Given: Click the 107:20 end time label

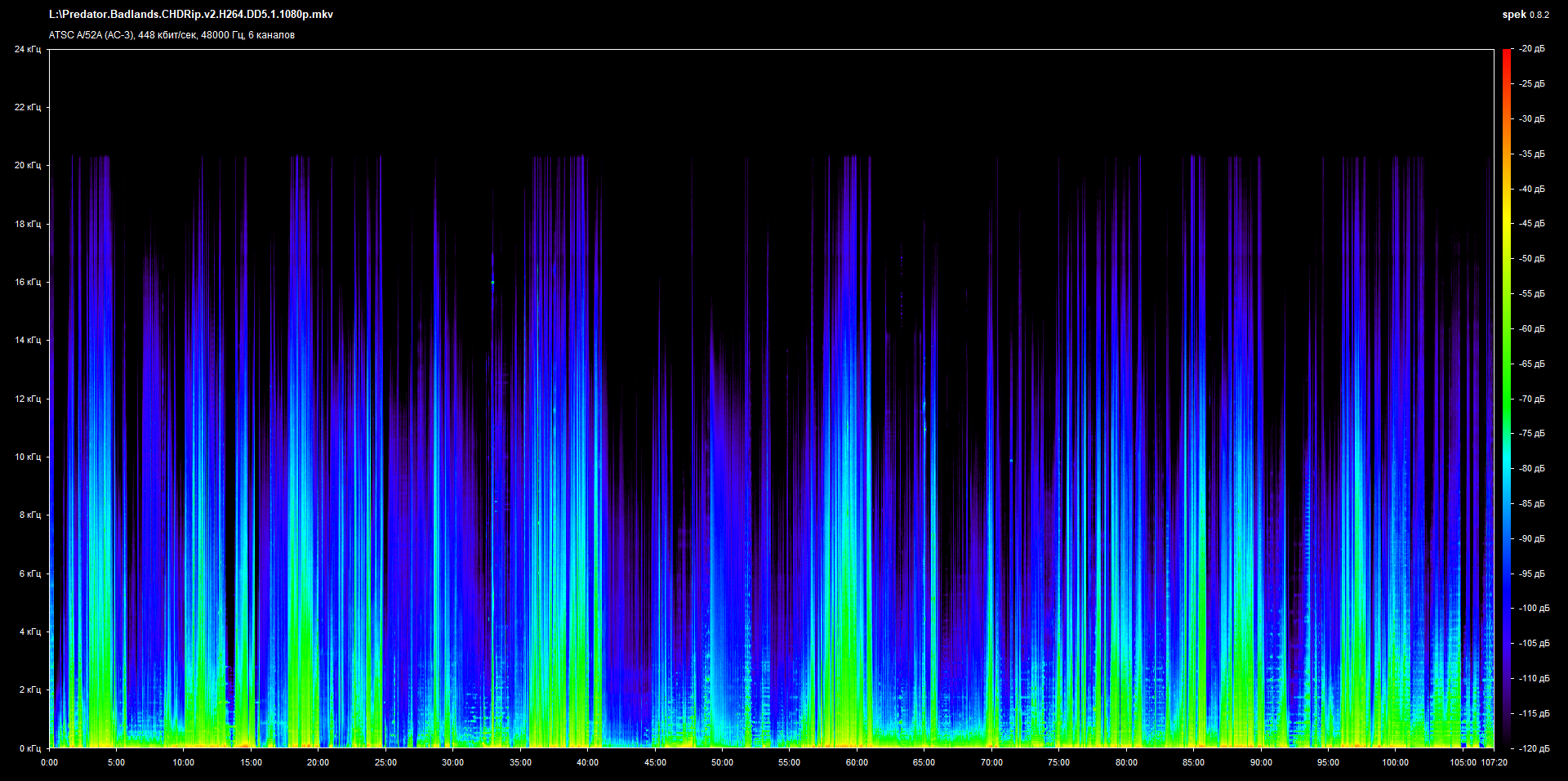Looking at the screenshot, I should coord(1494,762).
